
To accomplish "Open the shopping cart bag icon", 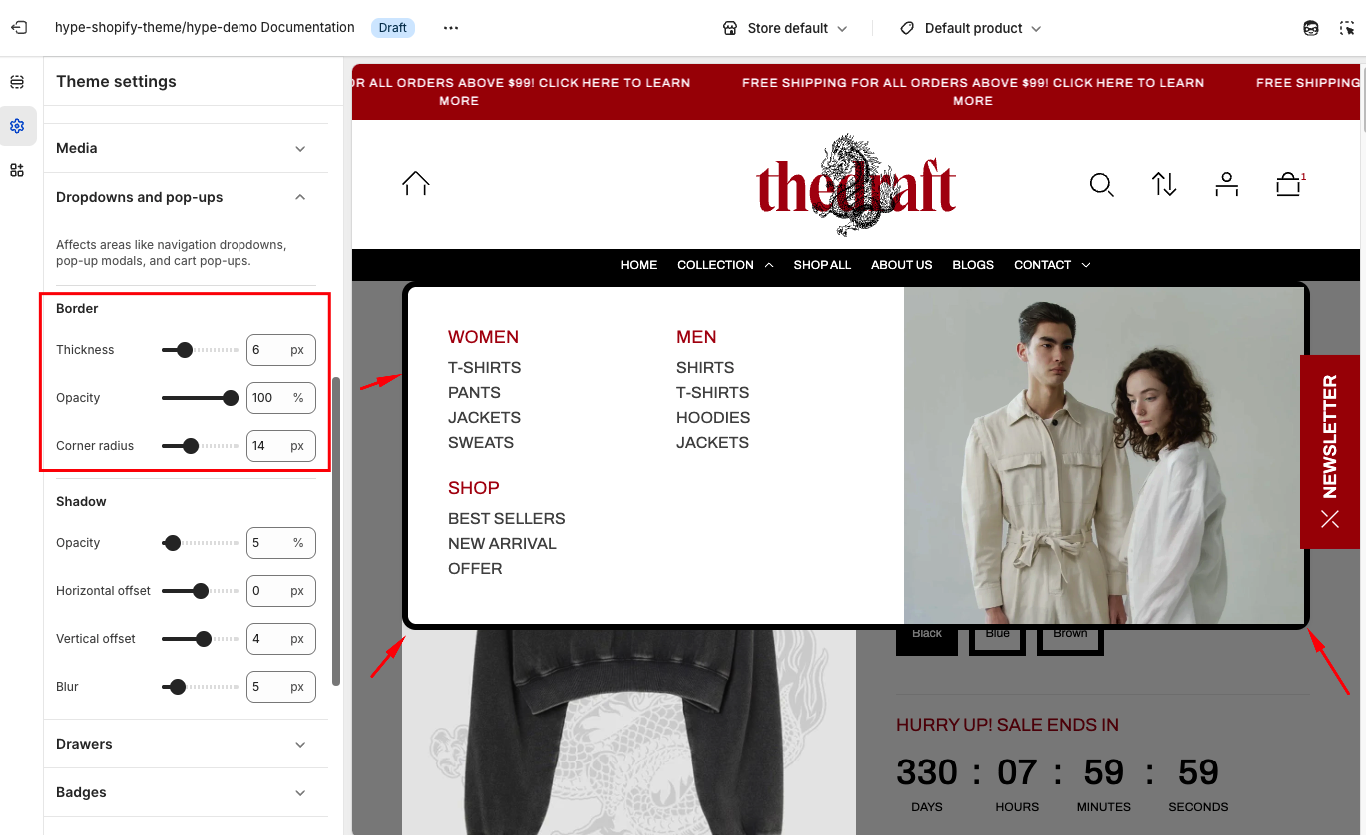I will tap(1288, 184).
